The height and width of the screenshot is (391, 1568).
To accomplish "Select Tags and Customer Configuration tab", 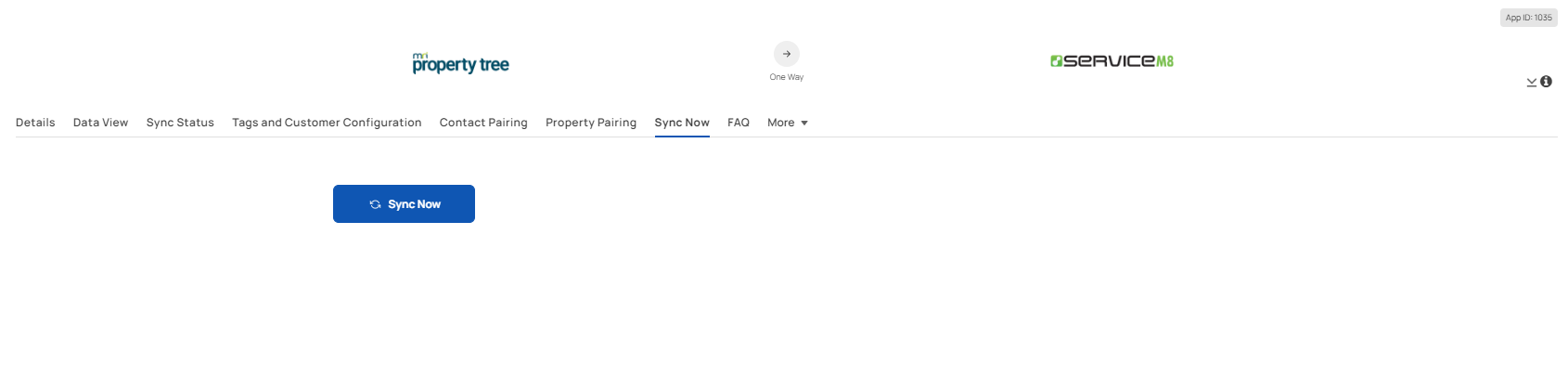I will (327, 123).
